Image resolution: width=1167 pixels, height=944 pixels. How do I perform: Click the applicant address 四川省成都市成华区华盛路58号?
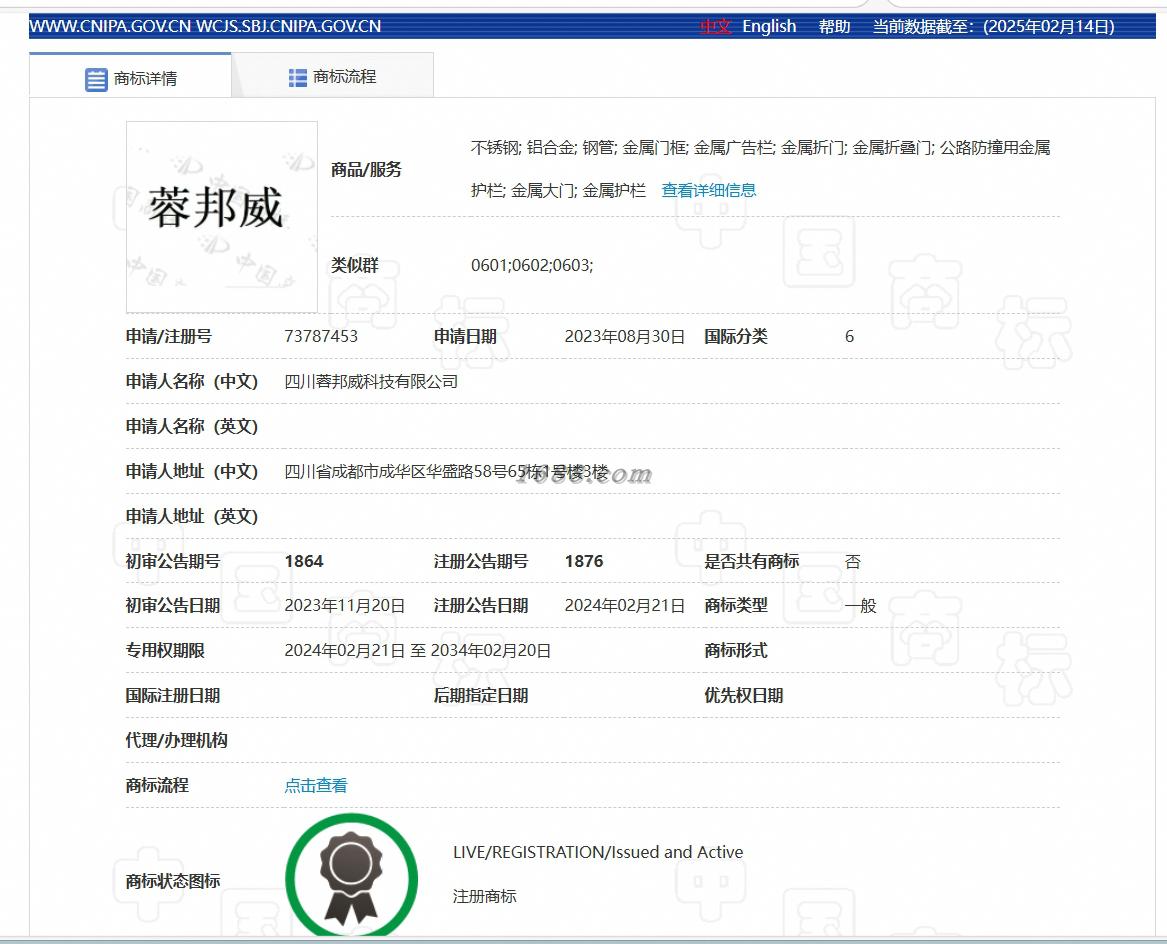[447, 472]
